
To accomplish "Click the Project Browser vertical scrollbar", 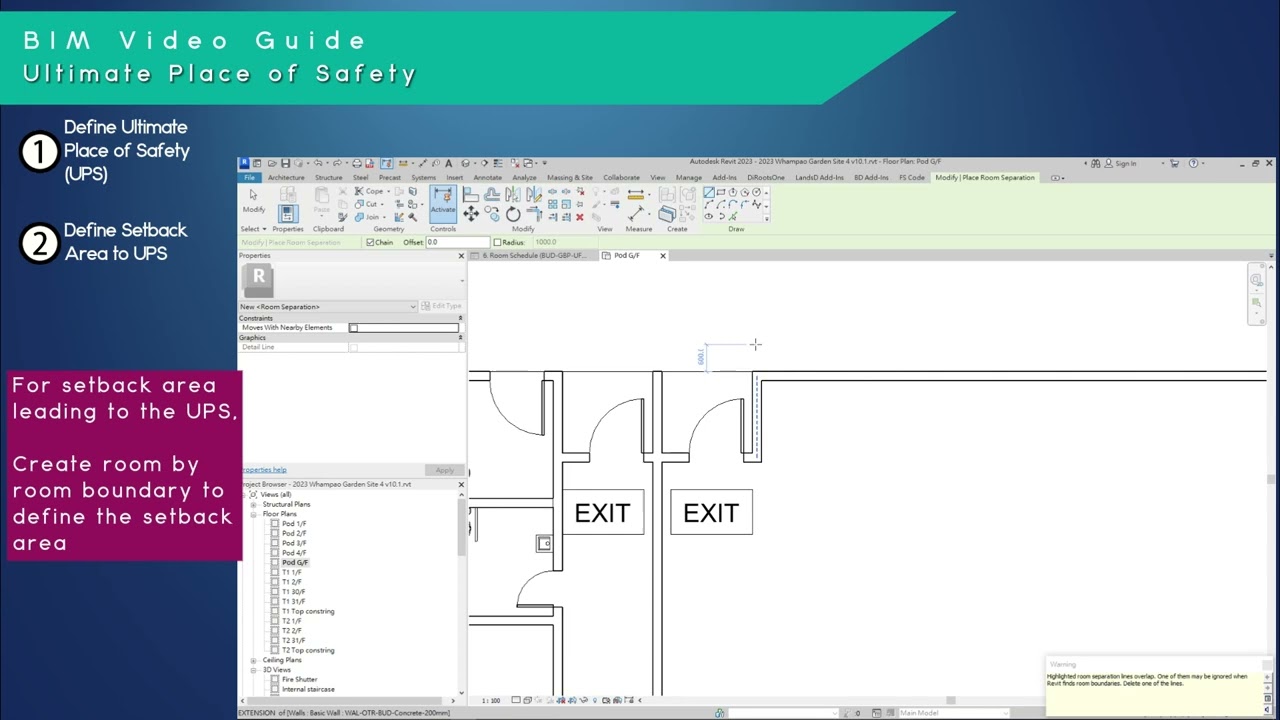I will point(461,527).
